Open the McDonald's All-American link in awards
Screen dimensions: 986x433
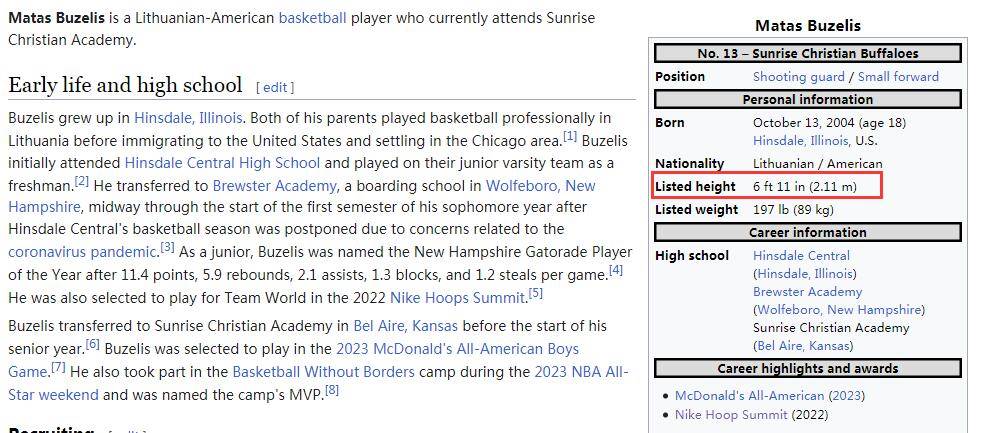pos(749,396)
